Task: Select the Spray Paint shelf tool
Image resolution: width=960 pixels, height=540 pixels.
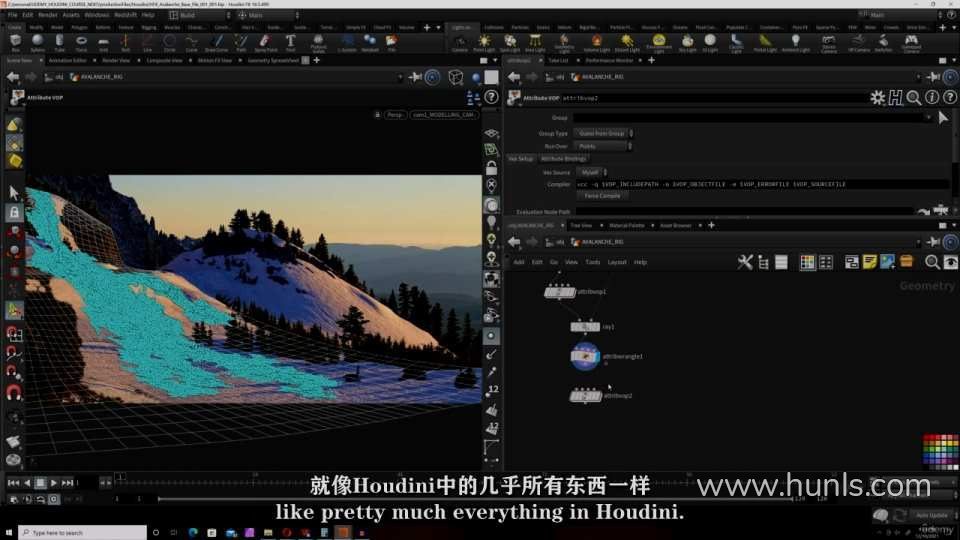Action: click(x=264, y=42)
